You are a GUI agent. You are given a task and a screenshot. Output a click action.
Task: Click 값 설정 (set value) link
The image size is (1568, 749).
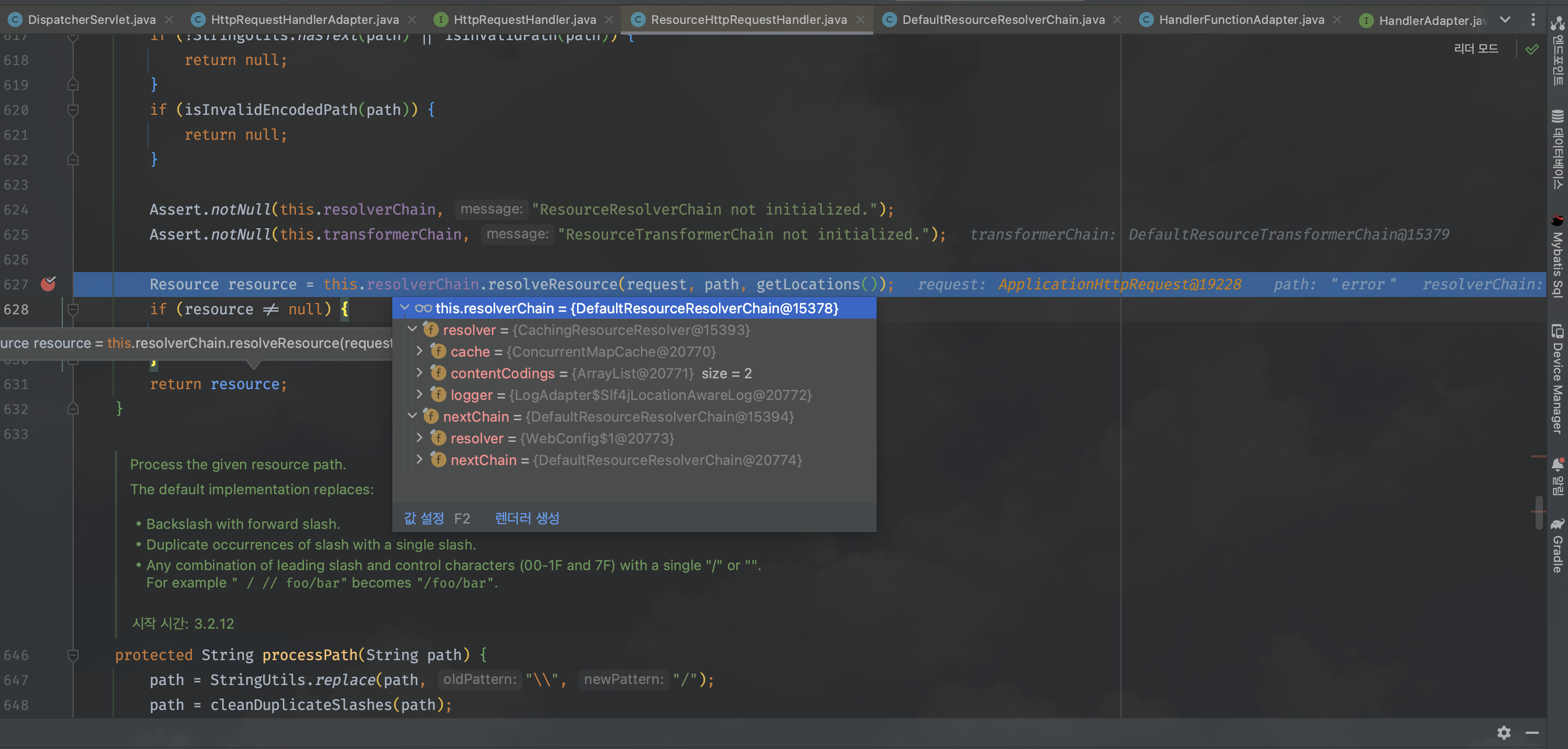(x=424, y=518)
